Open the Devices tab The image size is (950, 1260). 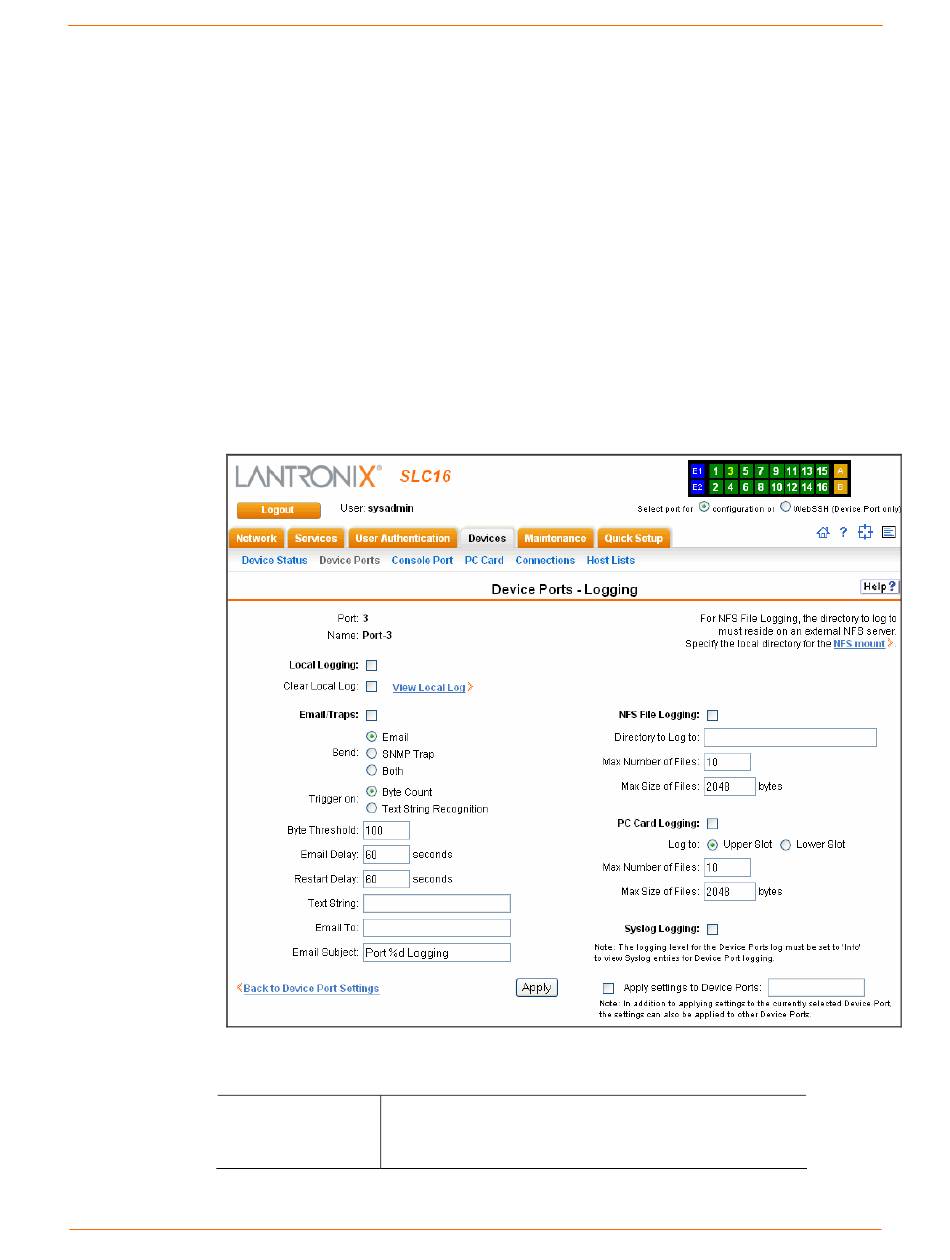[x=487, y=538]
